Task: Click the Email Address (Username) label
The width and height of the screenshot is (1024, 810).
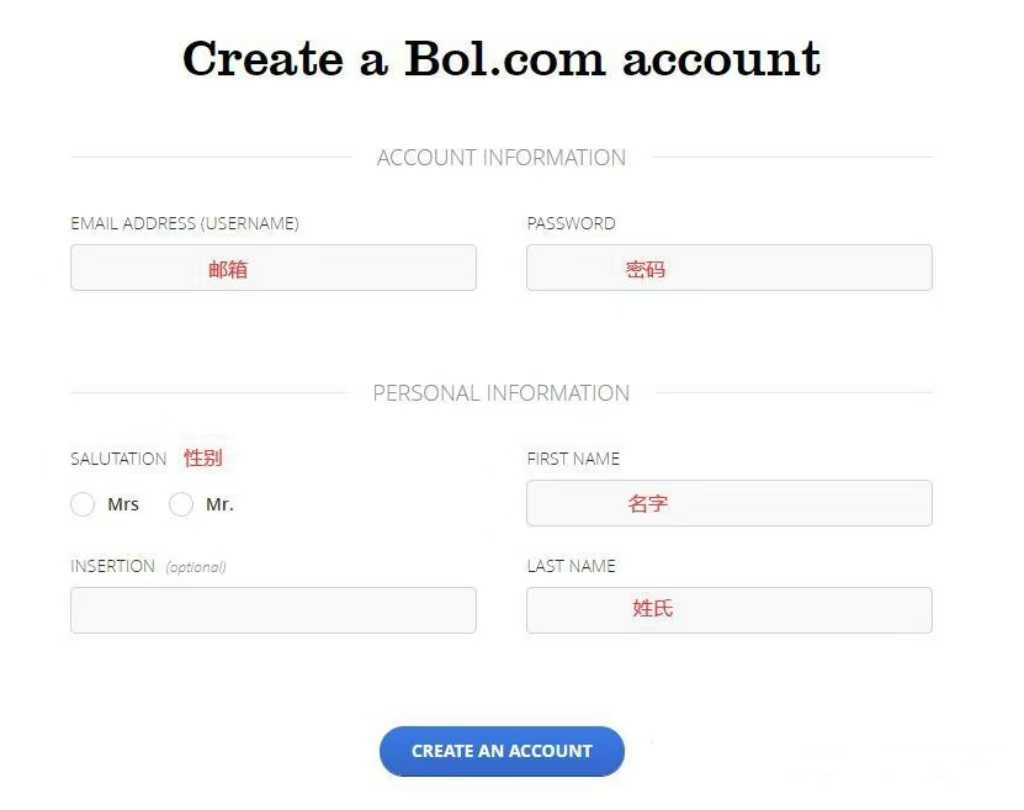Action: coord(184,224)
